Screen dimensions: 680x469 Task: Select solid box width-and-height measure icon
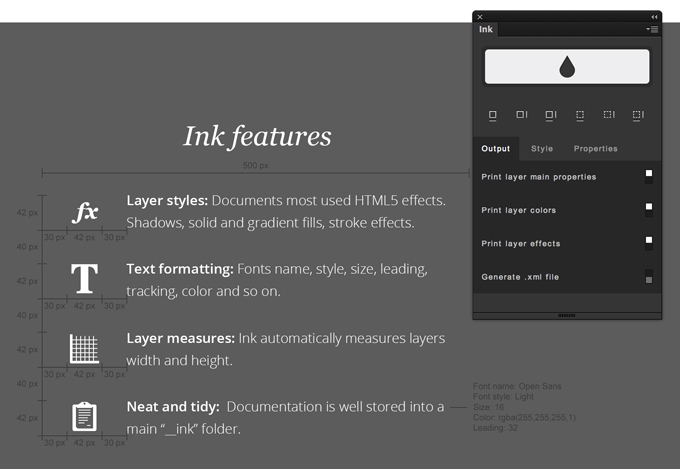tap(551, 115)
